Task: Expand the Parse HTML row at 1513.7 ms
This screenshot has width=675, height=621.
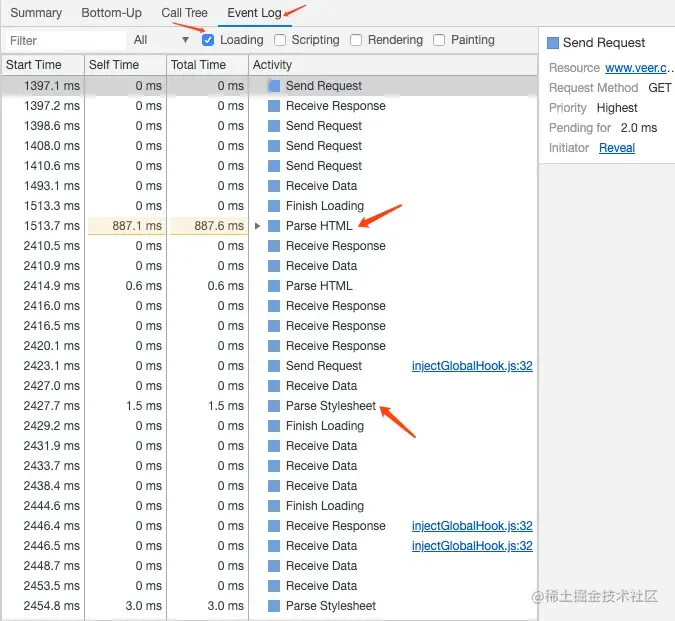Action: 257,226
